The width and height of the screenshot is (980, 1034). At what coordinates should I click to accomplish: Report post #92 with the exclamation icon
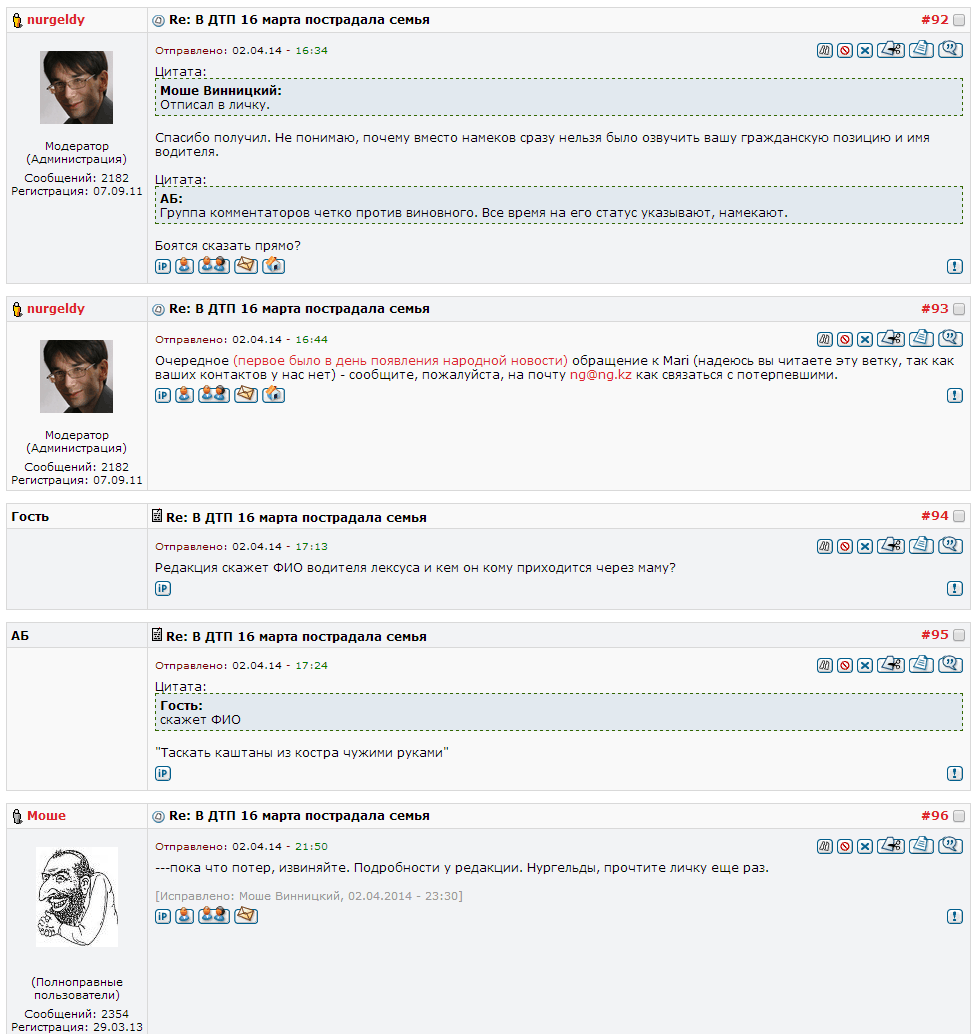point(955,266)
